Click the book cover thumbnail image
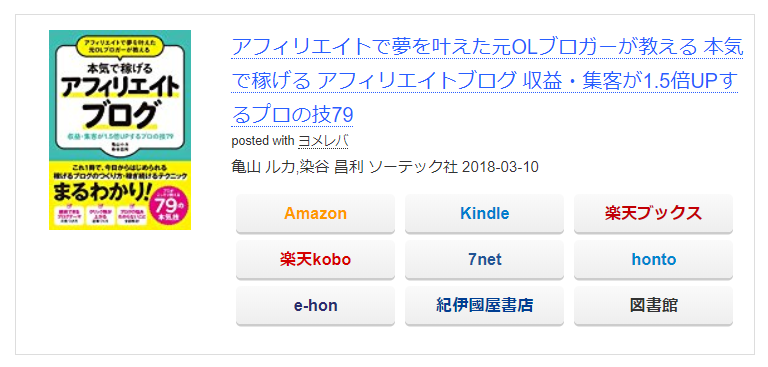 pos(120,130)
